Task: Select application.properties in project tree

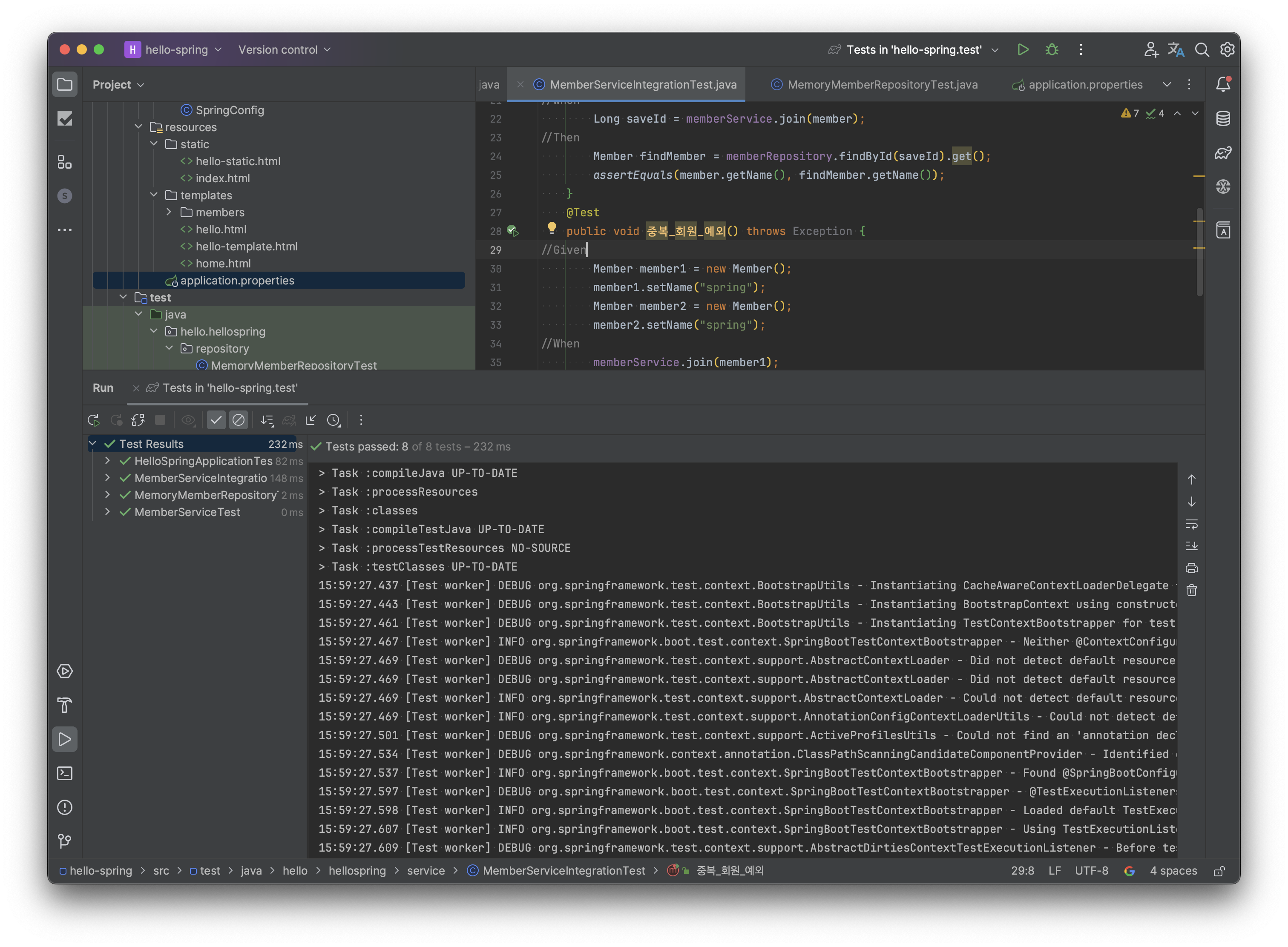Action: coord(279,280)
